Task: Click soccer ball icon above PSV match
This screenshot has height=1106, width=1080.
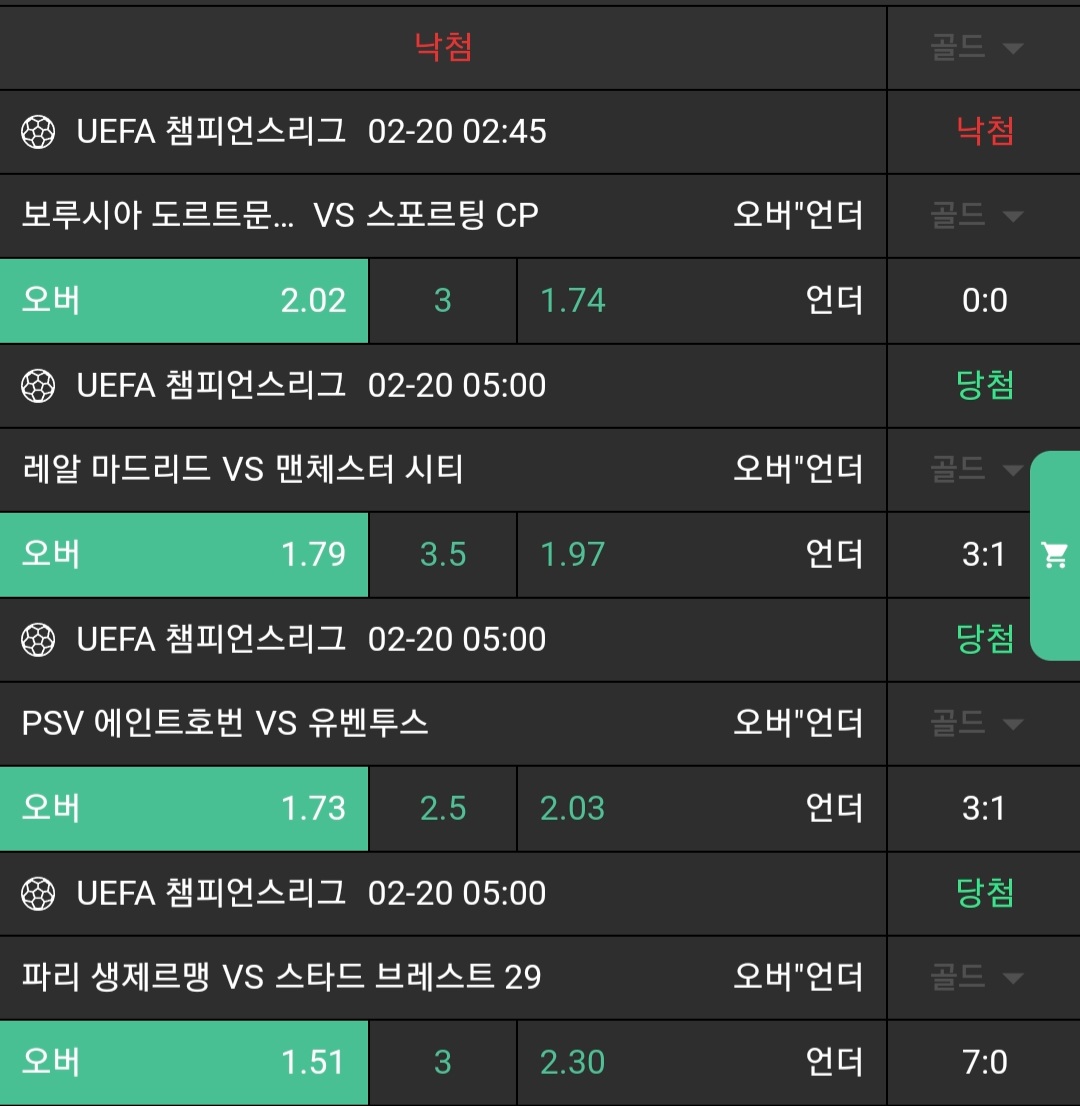Action: [x=38, y=640]
